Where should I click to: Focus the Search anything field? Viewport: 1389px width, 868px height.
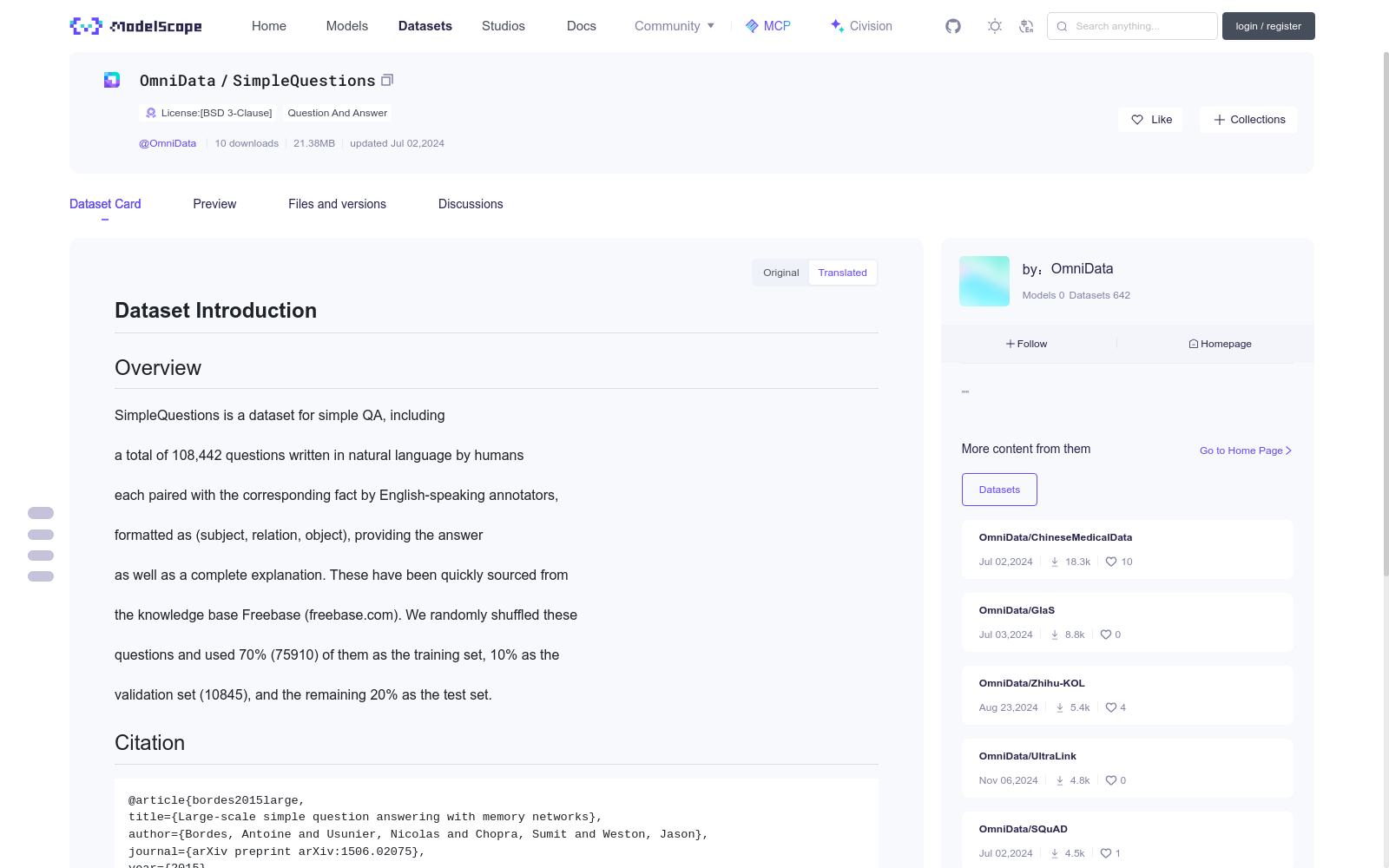(1132, 26)
